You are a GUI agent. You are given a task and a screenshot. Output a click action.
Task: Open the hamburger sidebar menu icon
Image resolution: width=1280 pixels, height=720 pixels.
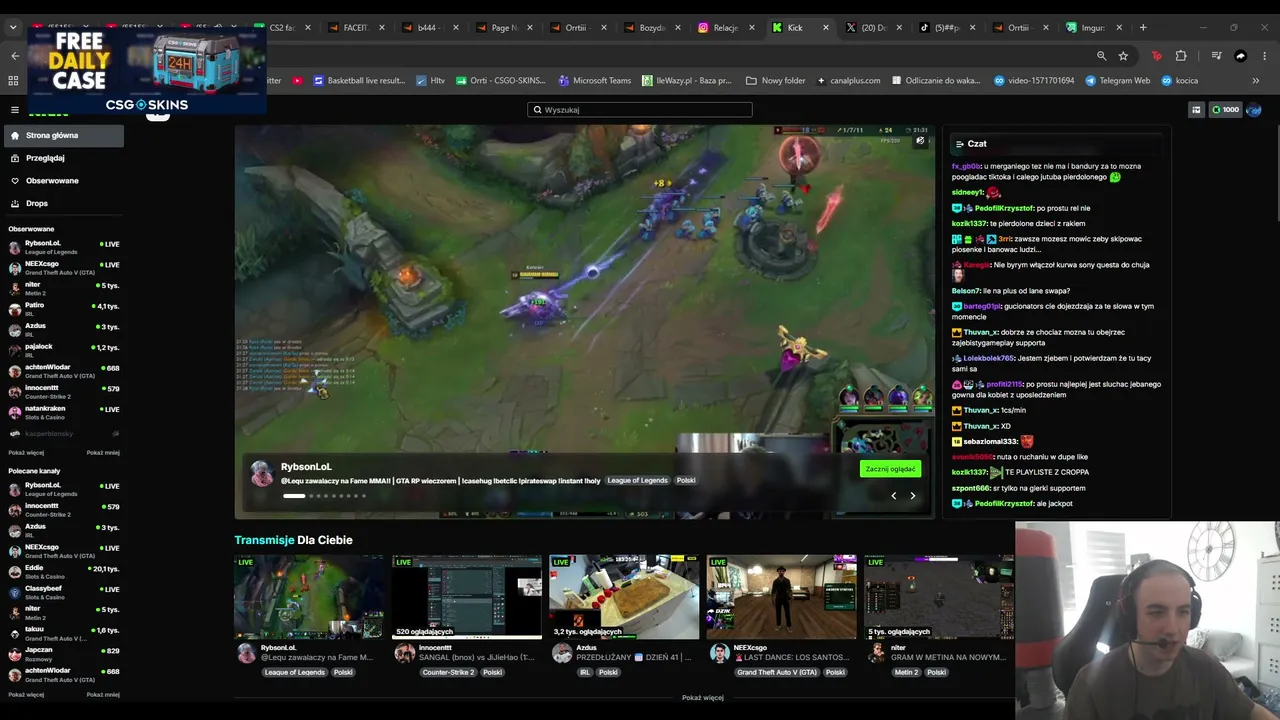15,110
